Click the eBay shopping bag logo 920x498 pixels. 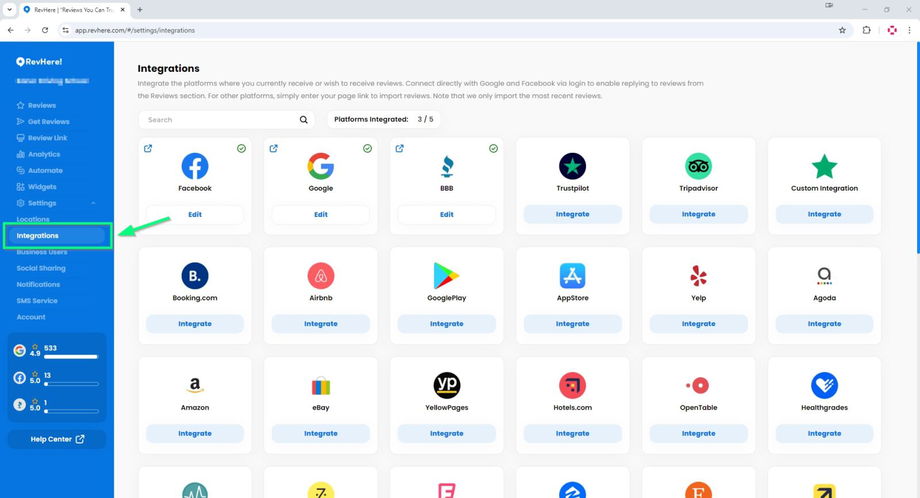coord(321,385)
